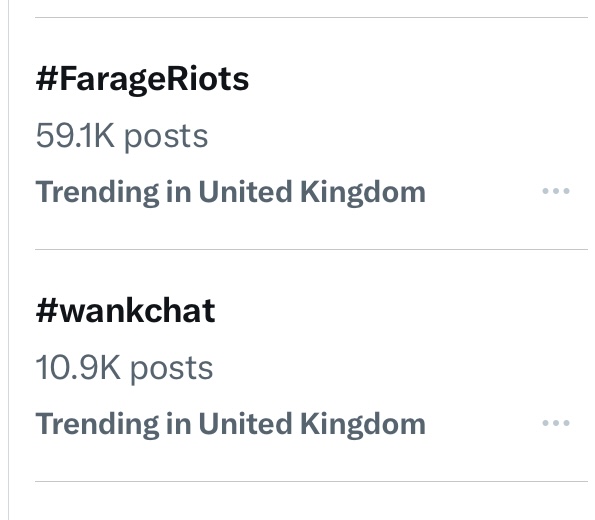Expand three-dot menu on the first trending item
Image resolution: width=595 pixels, height=520 pixels.
(x=556, y=191)
